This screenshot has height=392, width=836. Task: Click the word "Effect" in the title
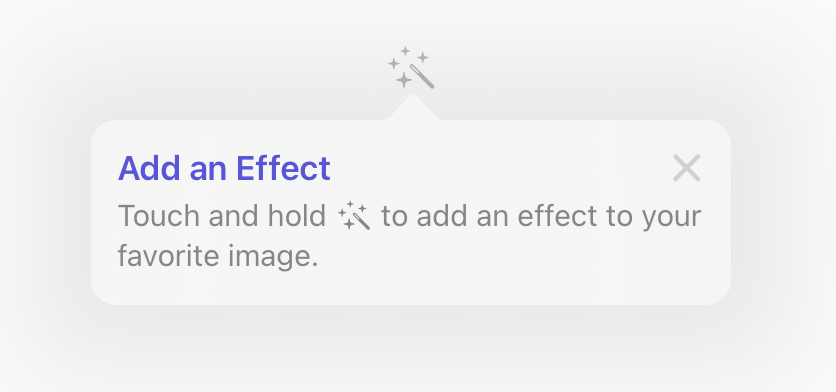tap(283, 168)
